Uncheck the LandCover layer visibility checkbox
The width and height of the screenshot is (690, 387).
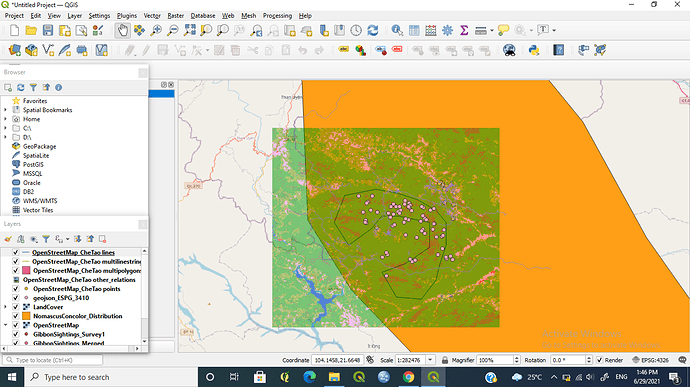point(16,307)
